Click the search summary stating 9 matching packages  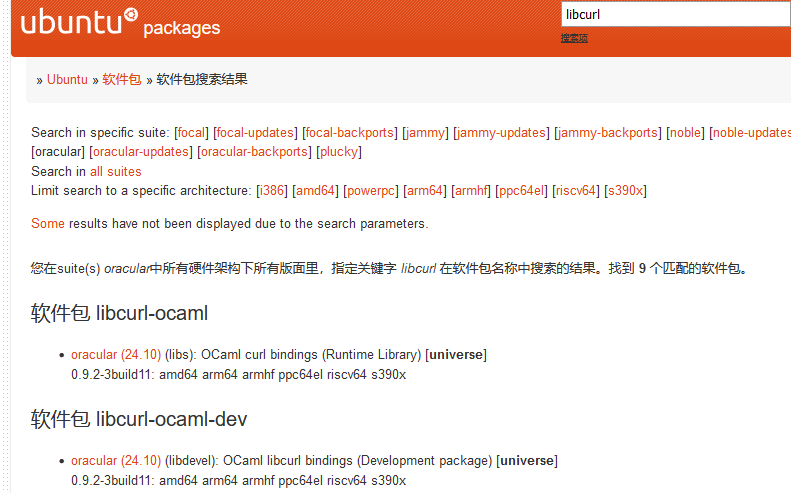click(389, 268)
